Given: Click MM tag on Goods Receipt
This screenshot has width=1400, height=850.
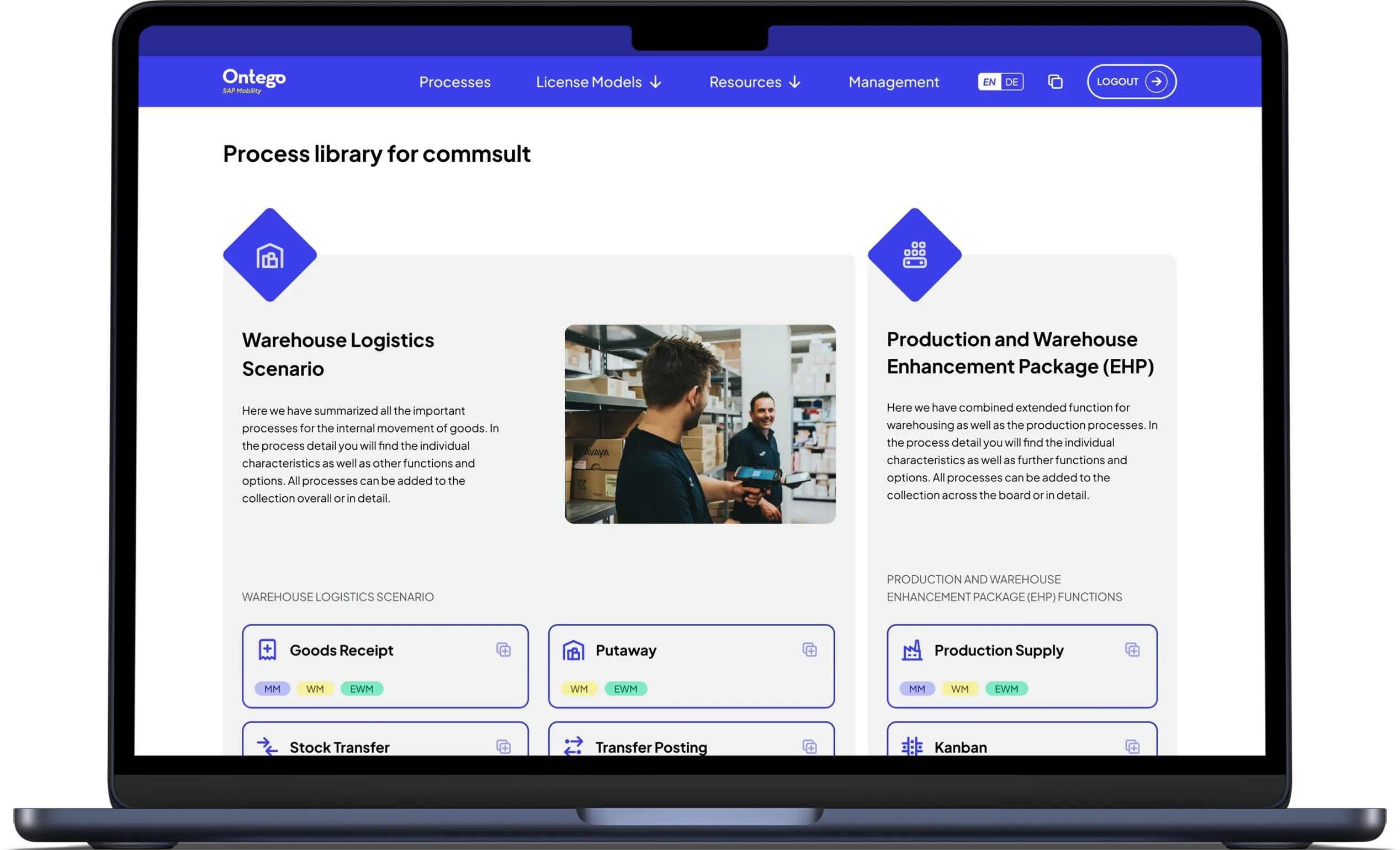Looking at the screenshot, I should point(272,689).
